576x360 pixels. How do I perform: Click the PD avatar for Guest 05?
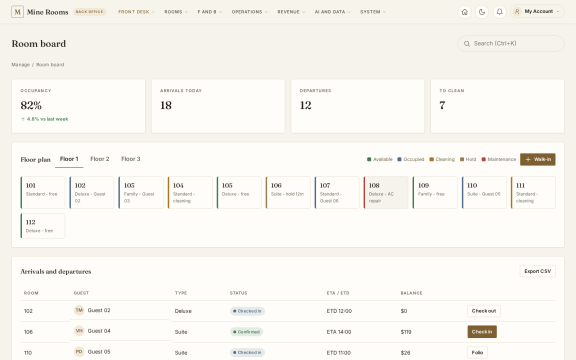[x=79, y=352]
